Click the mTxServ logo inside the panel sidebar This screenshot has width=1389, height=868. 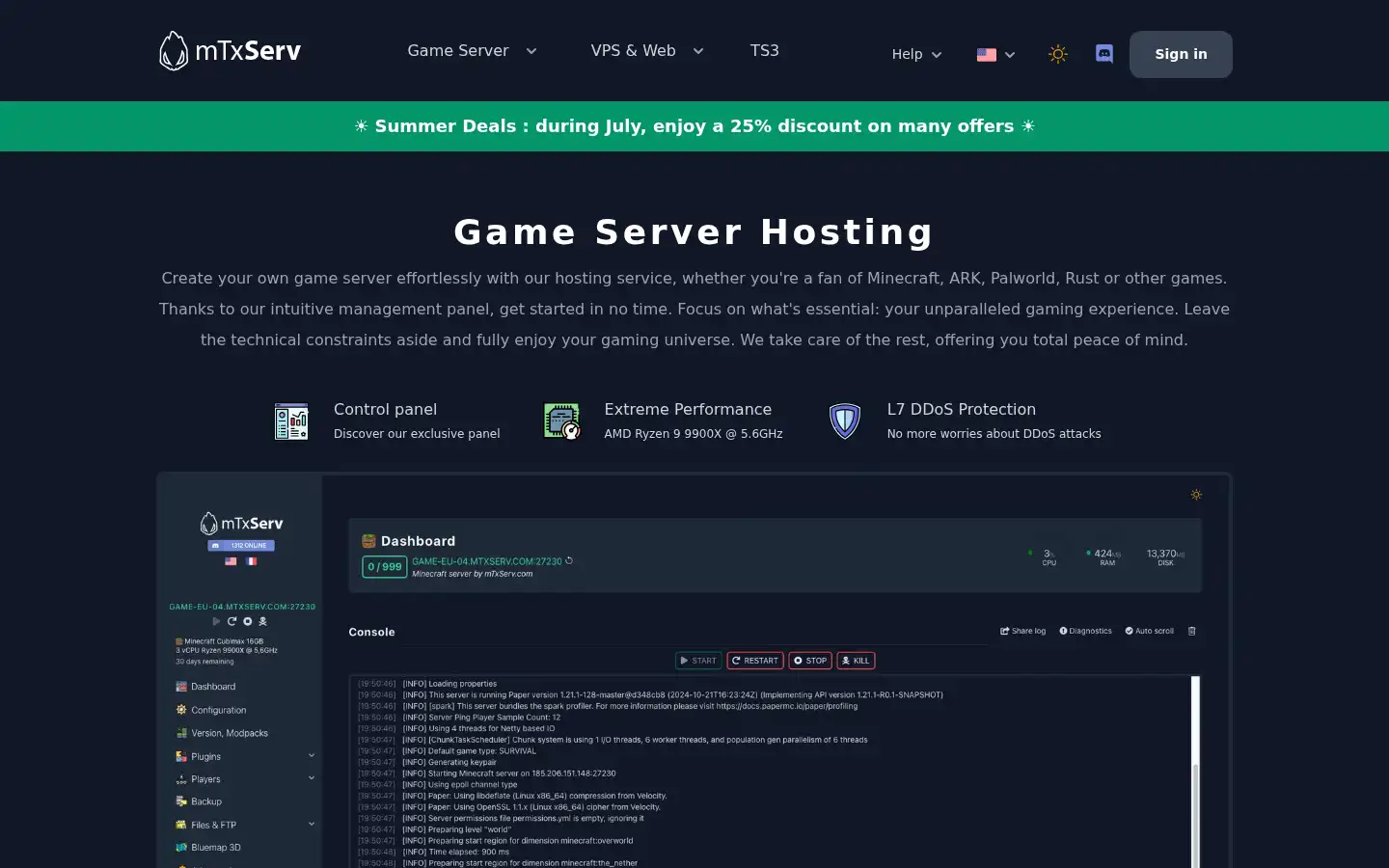242,524
